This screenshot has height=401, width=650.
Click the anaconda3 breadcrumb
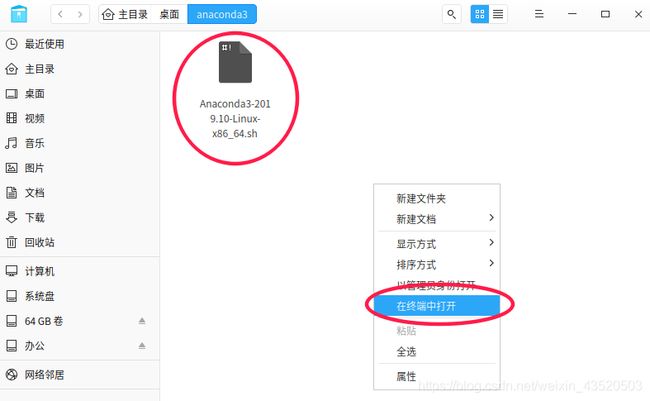point(222,14)
